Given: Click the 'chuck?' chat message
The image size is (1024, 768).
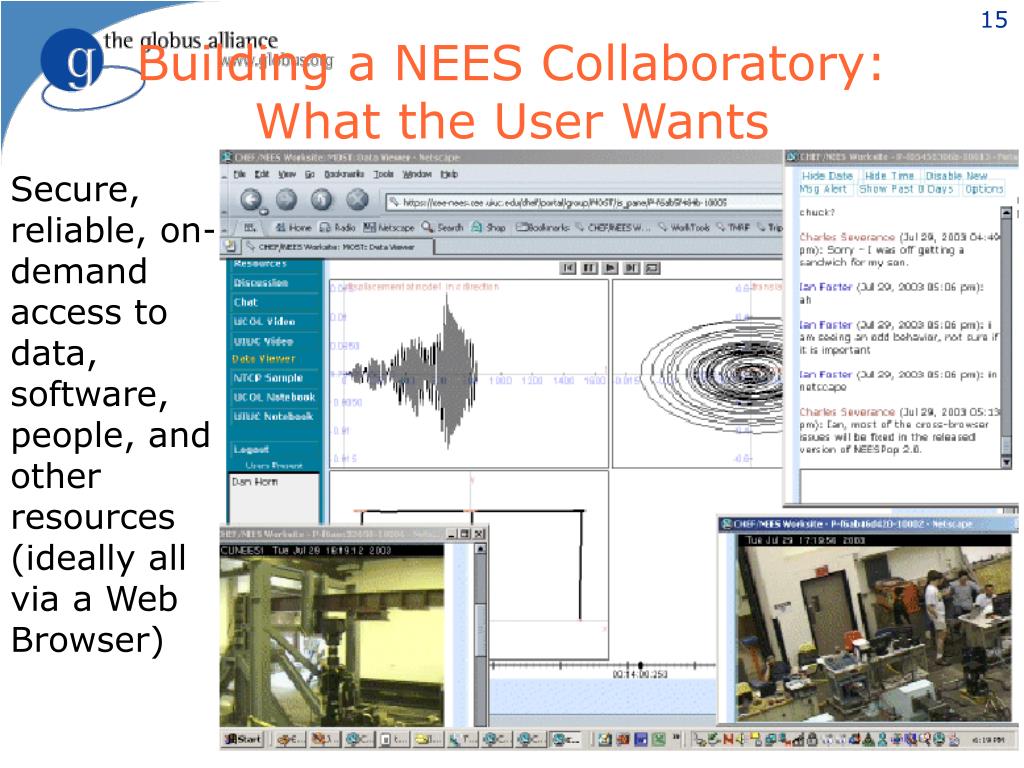Looking at the screenshot, I should pos(817,213).
